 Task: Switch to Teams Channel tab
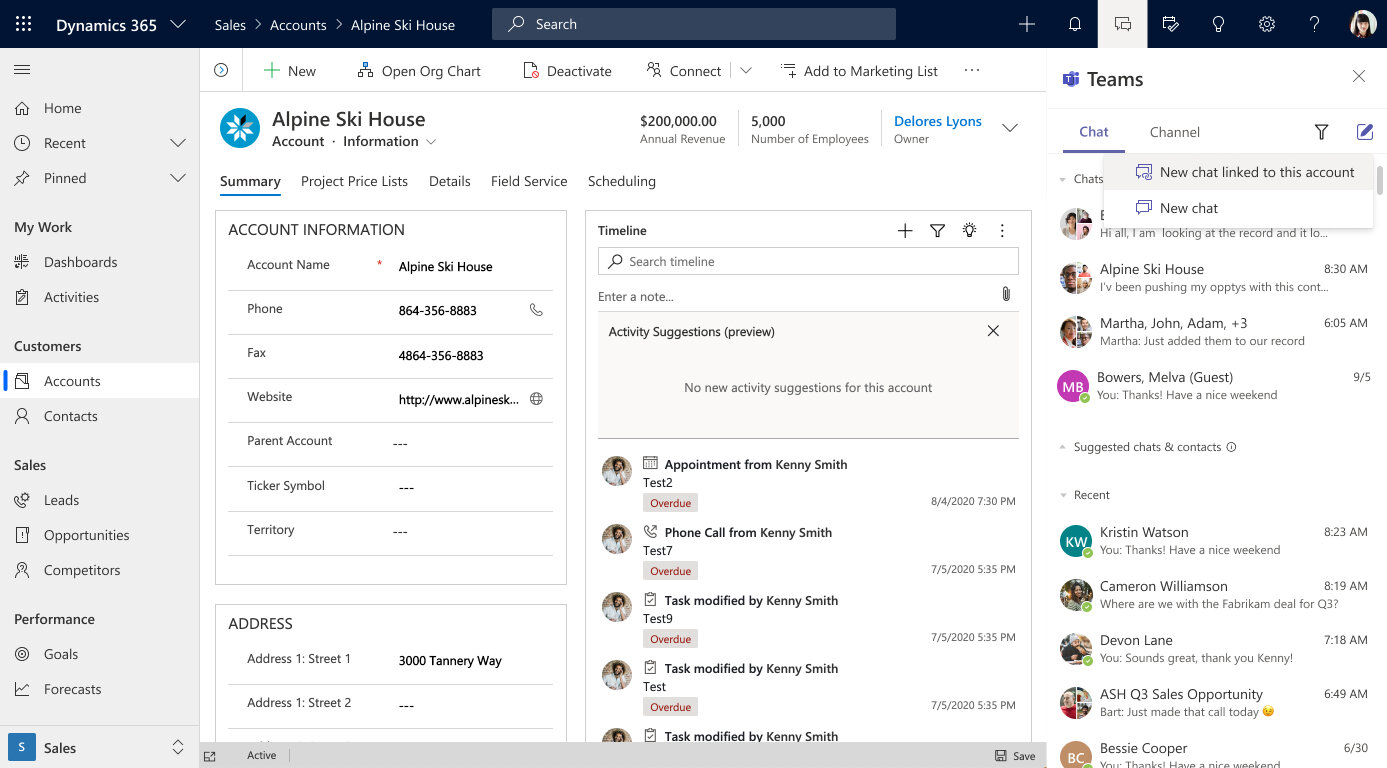(1175, 132)
